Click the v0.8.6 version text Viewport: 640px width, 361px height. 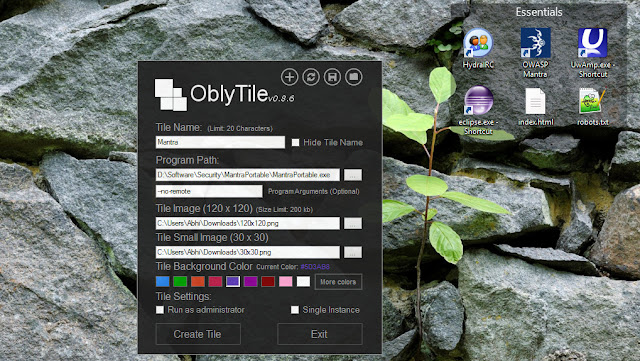pos(281,99)
